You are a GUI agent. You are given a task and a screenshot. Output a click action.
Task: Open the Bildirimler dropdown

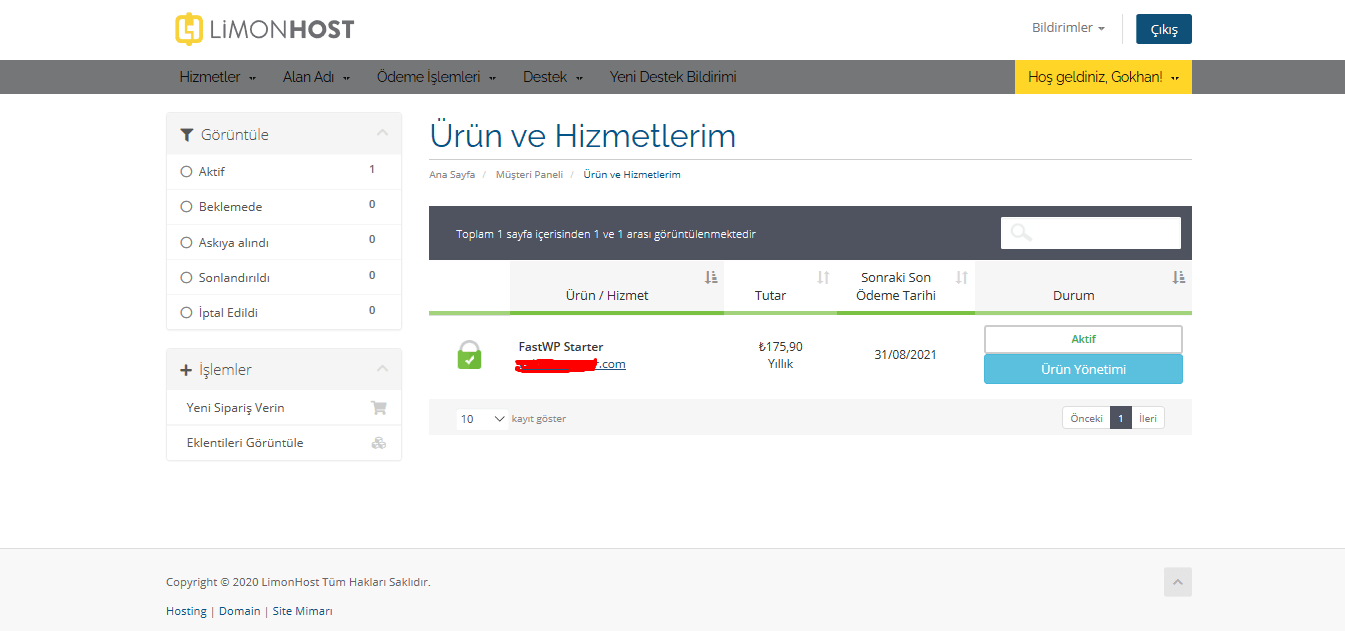[1068, 28]
